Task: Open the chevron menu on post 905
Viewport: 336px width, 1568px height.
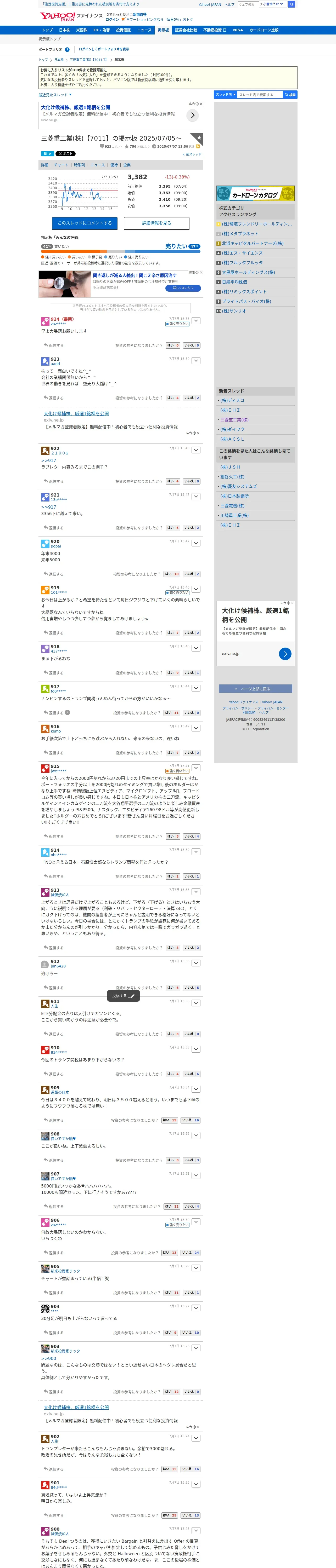Action: pyautogui.click(x=196, y=1268)
